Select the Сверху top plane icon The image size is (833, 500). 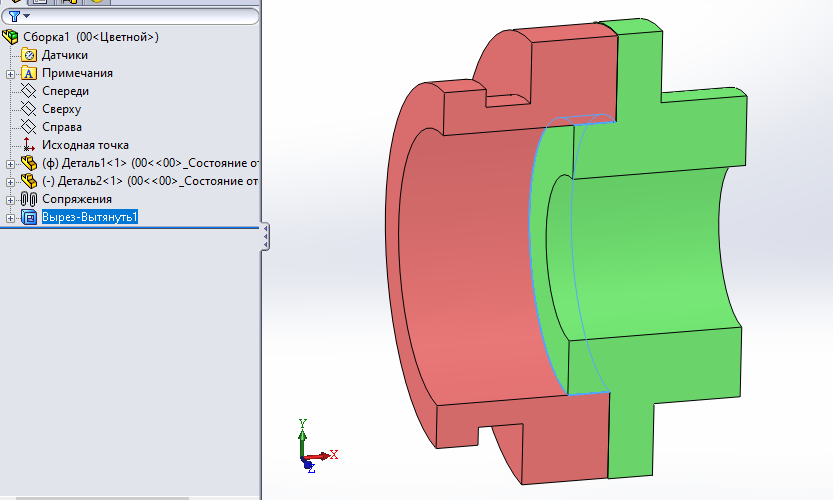pyautogui.click(x=28, y=109)
